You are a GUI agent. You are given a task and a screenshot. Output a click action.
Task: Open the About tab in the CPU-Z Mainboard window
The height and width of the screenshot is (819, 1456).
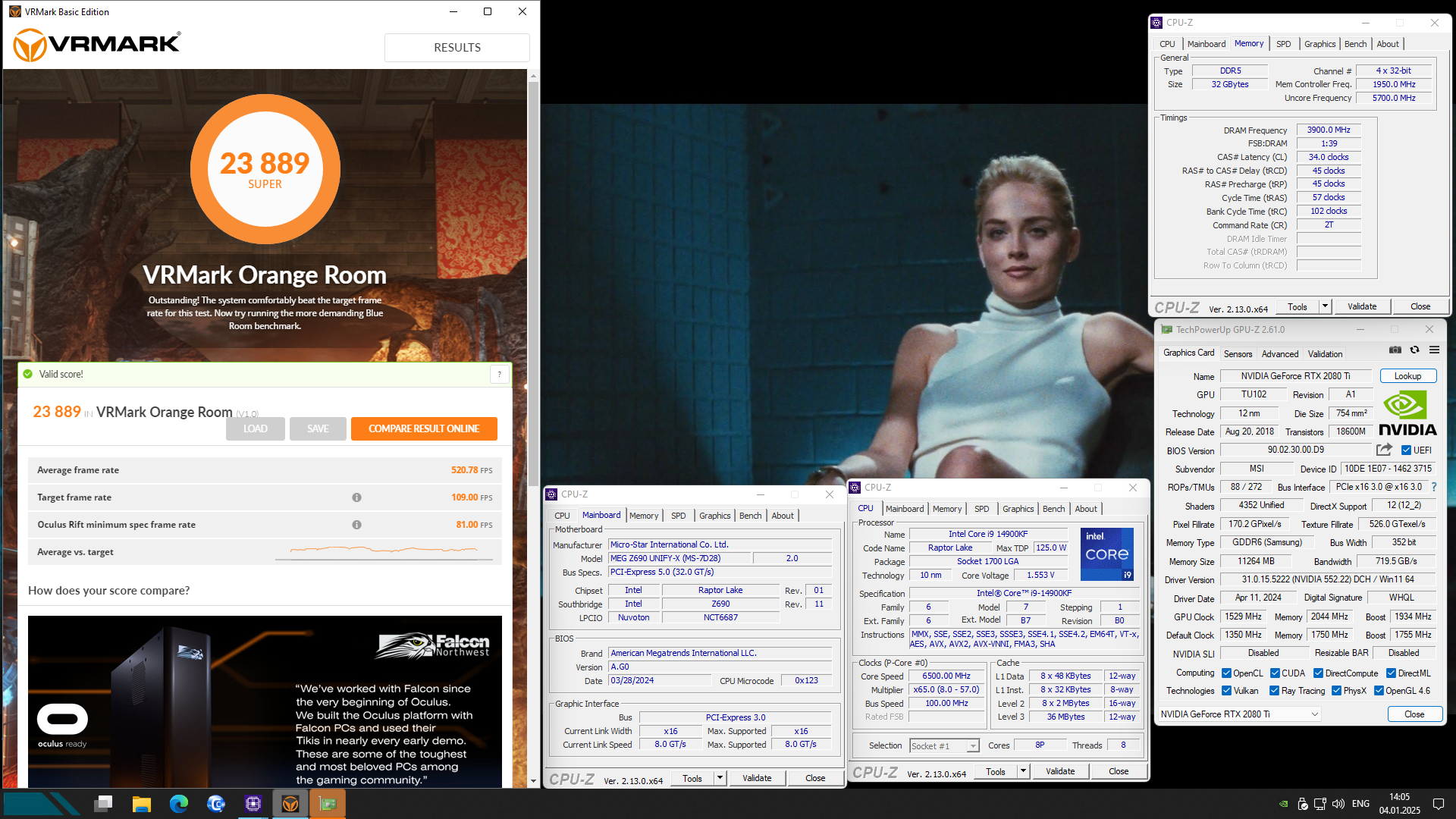tap(783, 516)
